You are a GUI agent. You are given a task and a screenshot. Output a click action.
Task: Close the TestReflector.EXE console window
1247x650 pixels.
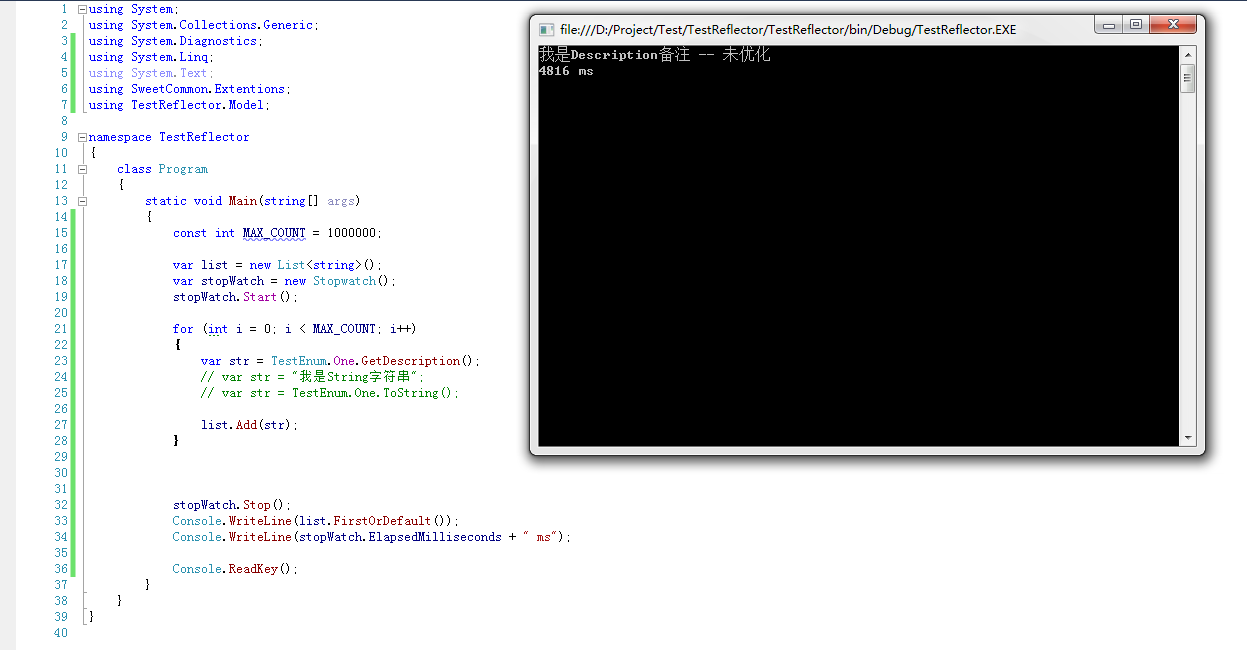click(x=1173, y=25)
